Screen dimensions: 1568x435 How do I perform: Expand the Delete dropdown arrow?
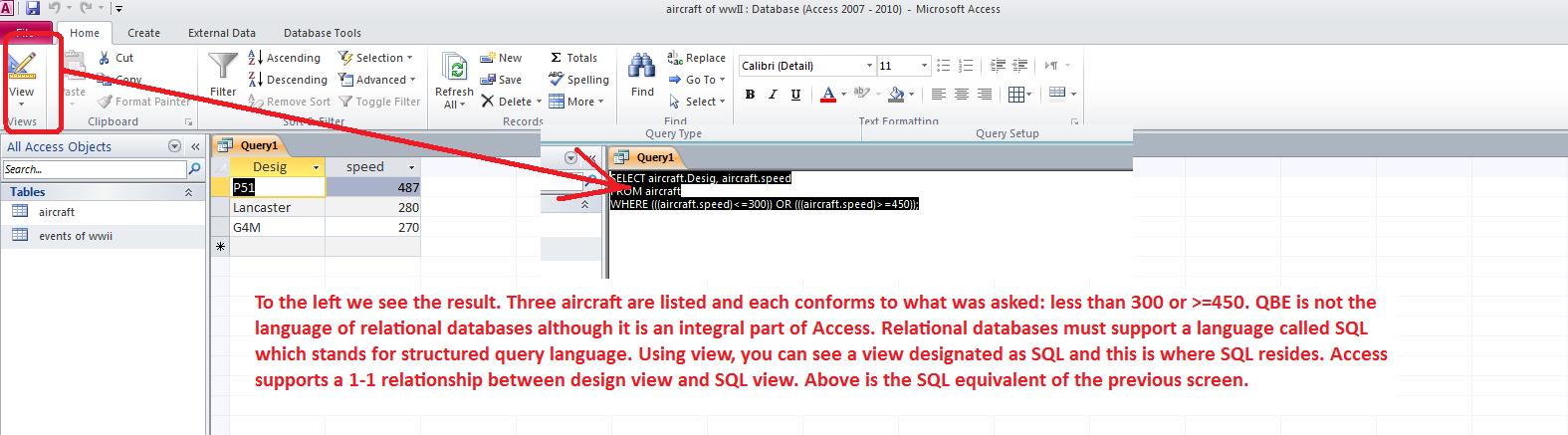(x=539, y=102)
